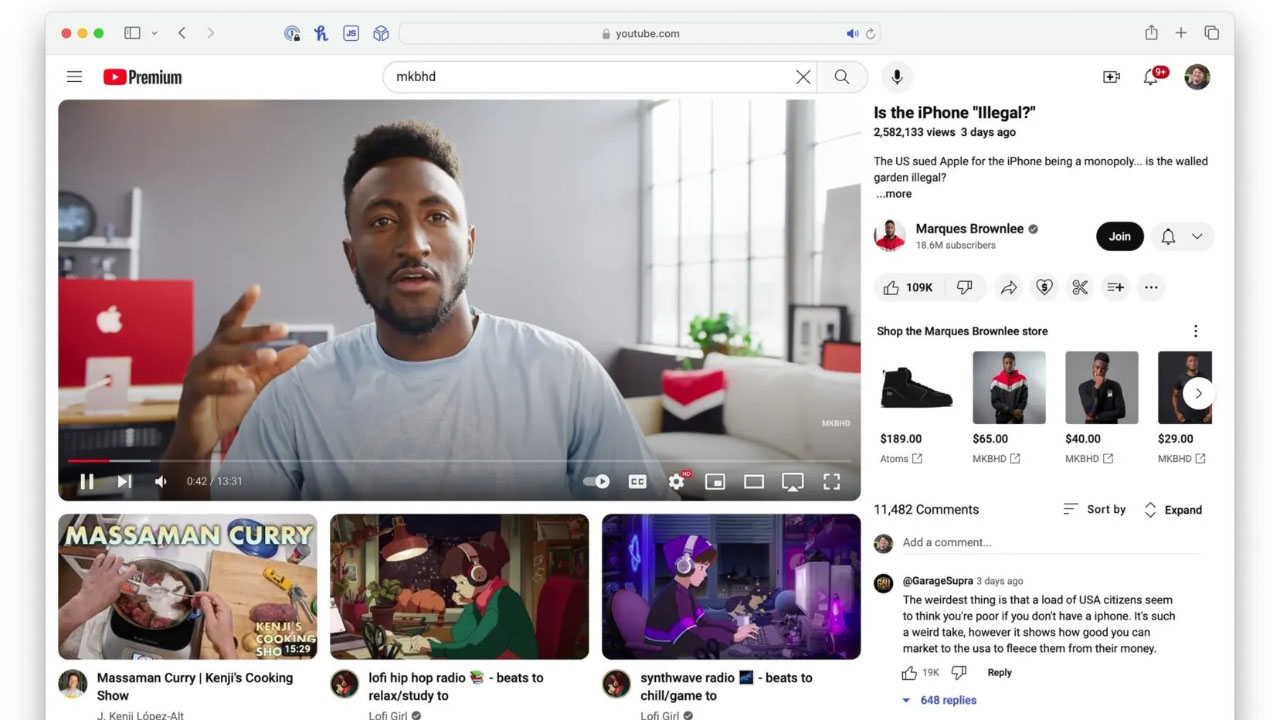The height and width of the screenshot is (720, 1280).
Task: Seek on the video progress bar
Action: pyautogui.click(x=459, y=461)
